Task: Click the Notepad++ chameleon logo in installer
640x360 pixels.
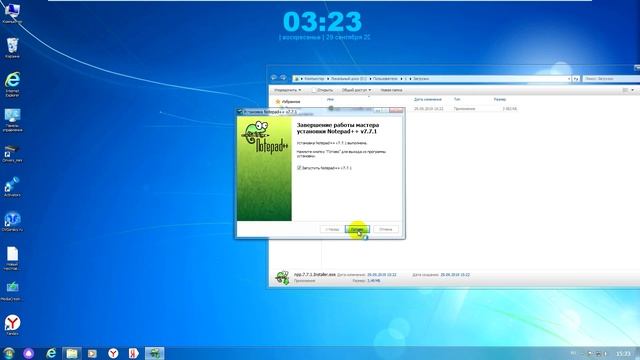Action: 264,137
